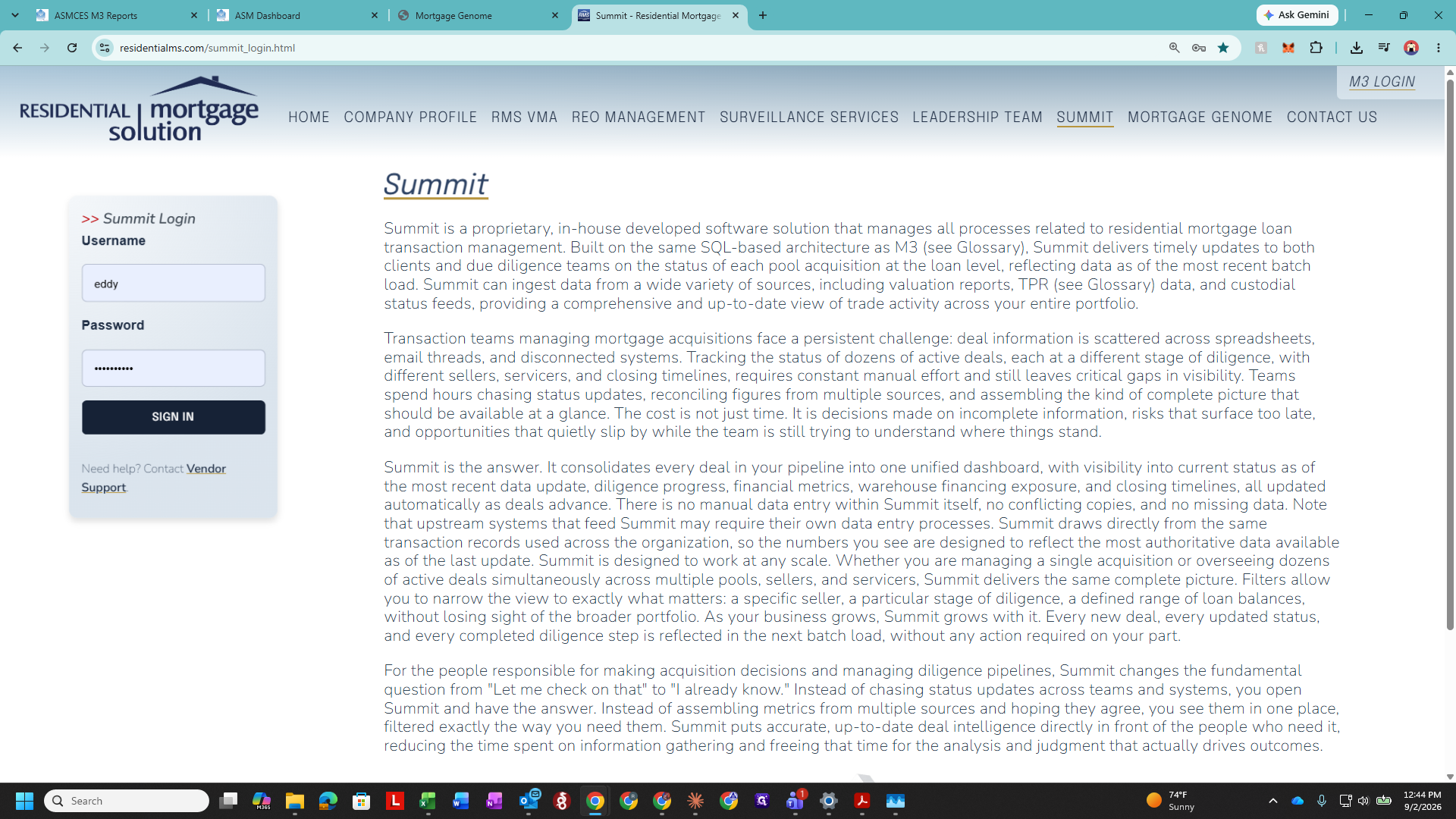Reload the current page
This screenshot has width=1456, height=819.
click(x=72, y=48)
